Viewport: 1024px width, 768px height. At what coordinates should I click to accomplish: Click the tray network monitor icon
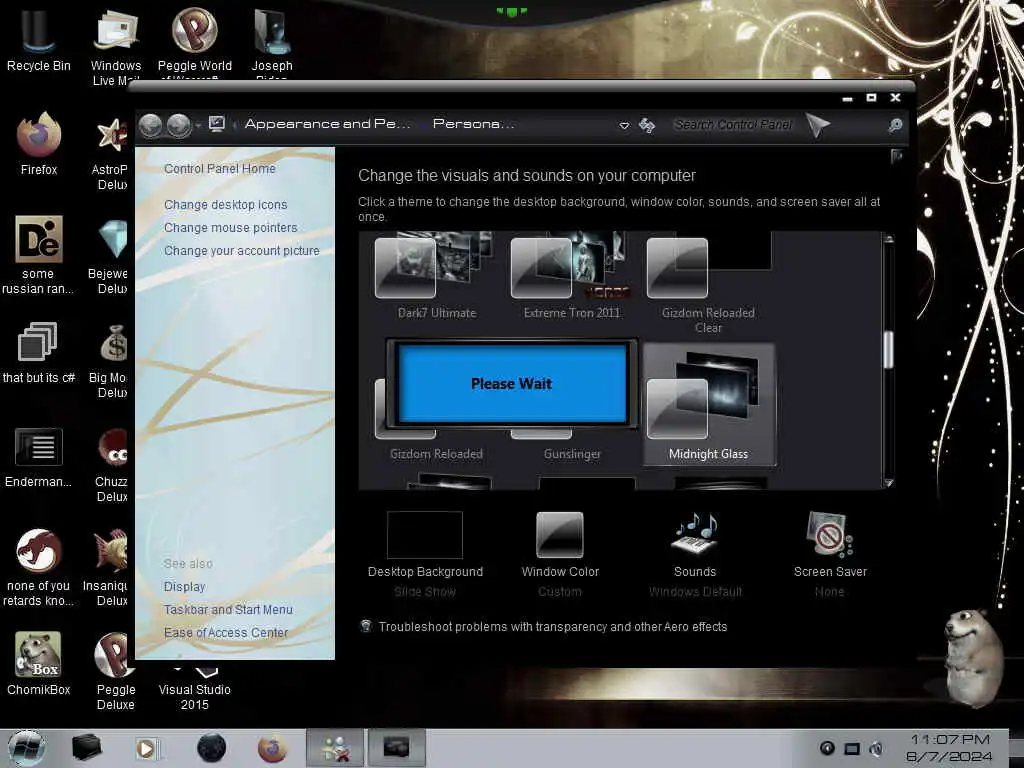pyautogui.click(x=852, y=748)
